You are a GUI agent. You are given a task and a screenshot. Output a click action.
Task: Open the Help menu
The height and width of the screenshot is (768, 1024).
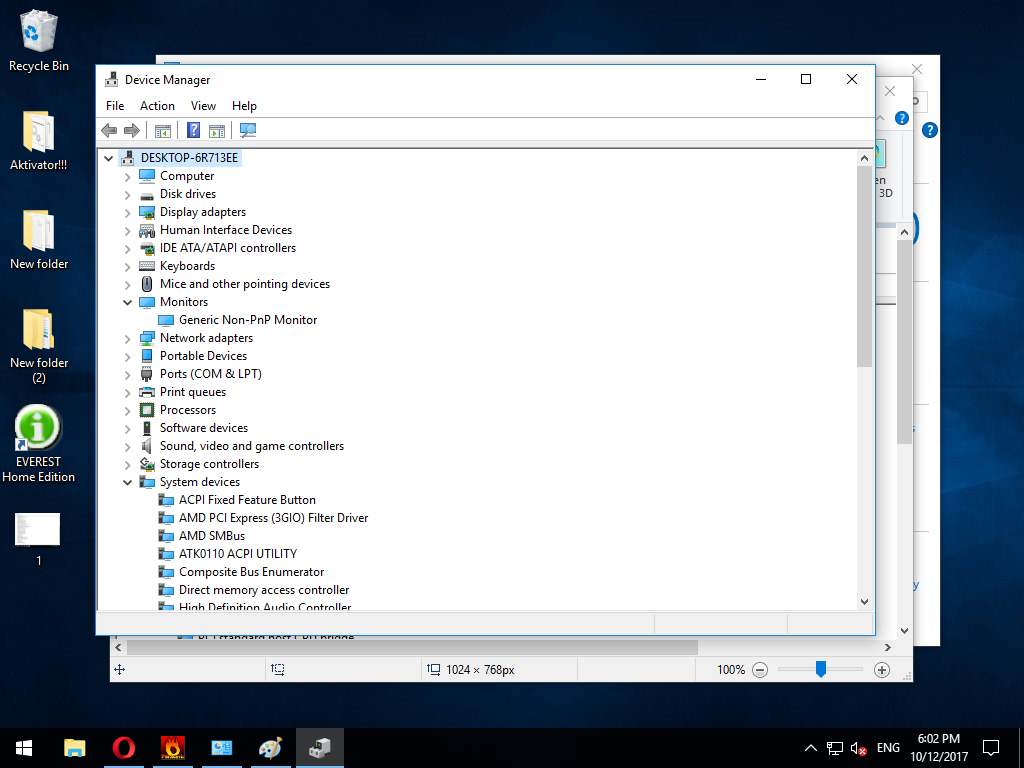[x=244, y=106]
